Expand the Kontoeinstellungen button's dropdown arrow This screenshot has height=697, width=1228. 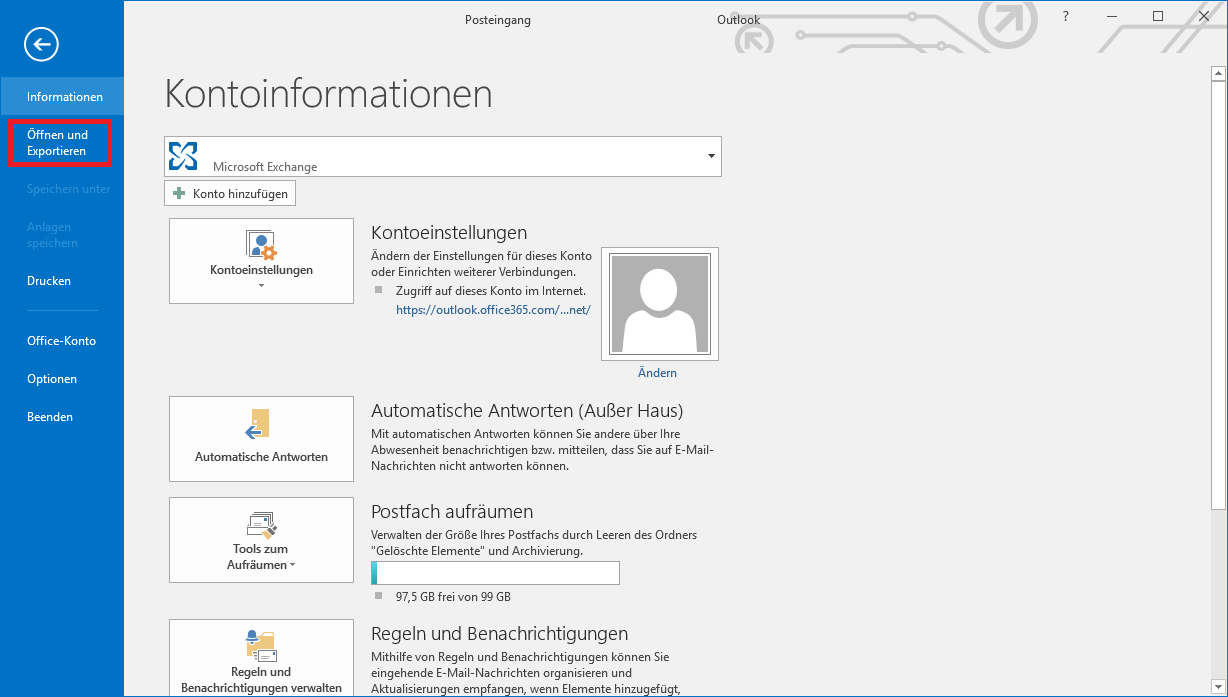pos(261,286)
